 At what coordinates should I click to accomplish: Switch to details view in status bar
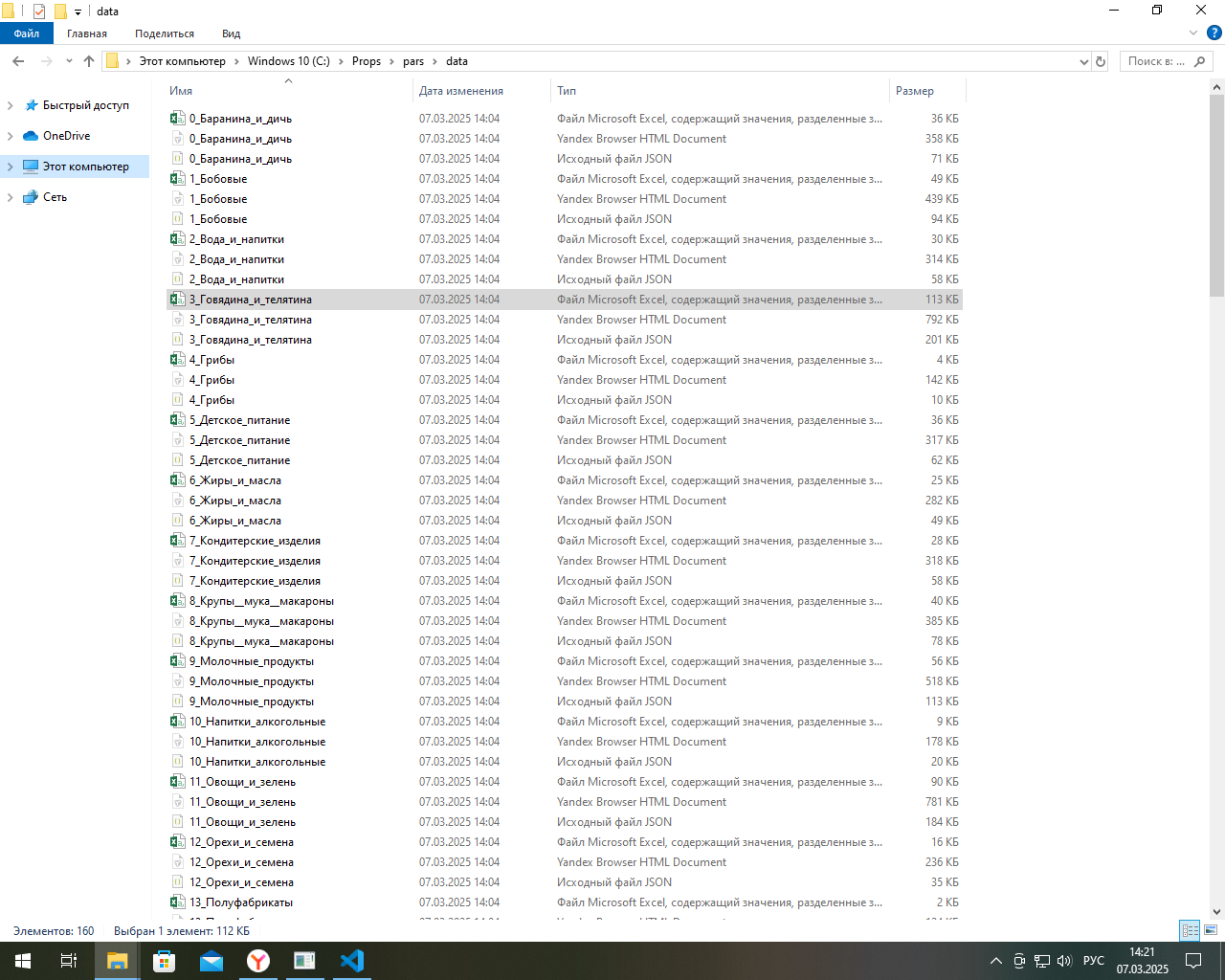(1191, 930)
